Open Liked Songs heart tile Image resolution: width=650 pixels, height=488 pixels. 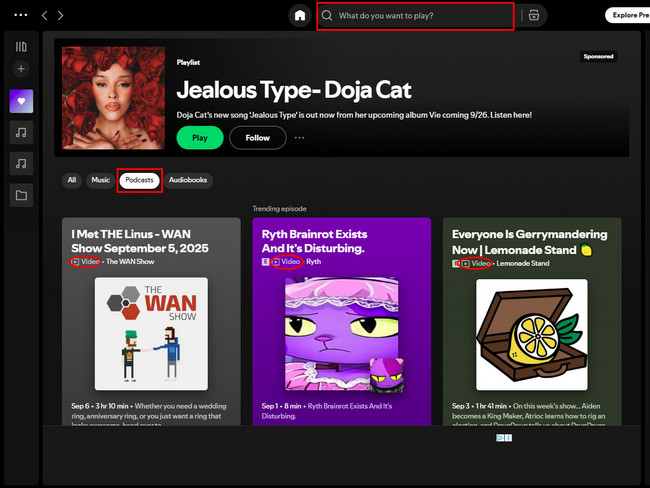pyautogui.click(x=21, y=100)
